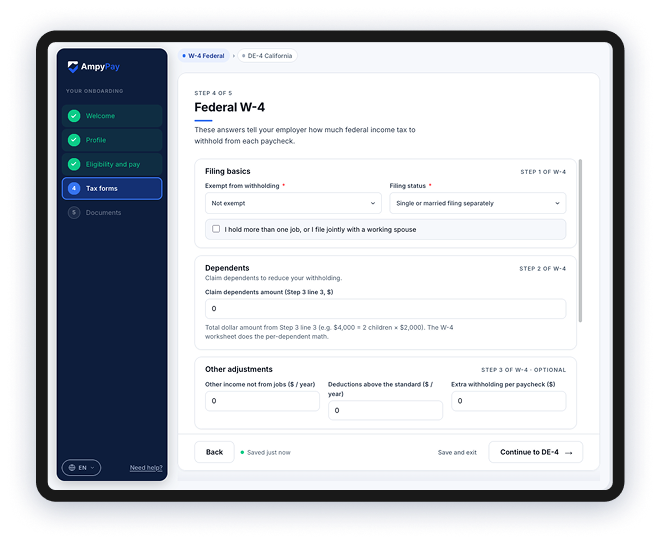Click the Extra withholding per paycheck field
The width and height of the screenshot is (661, 544).
pos(508,401)
